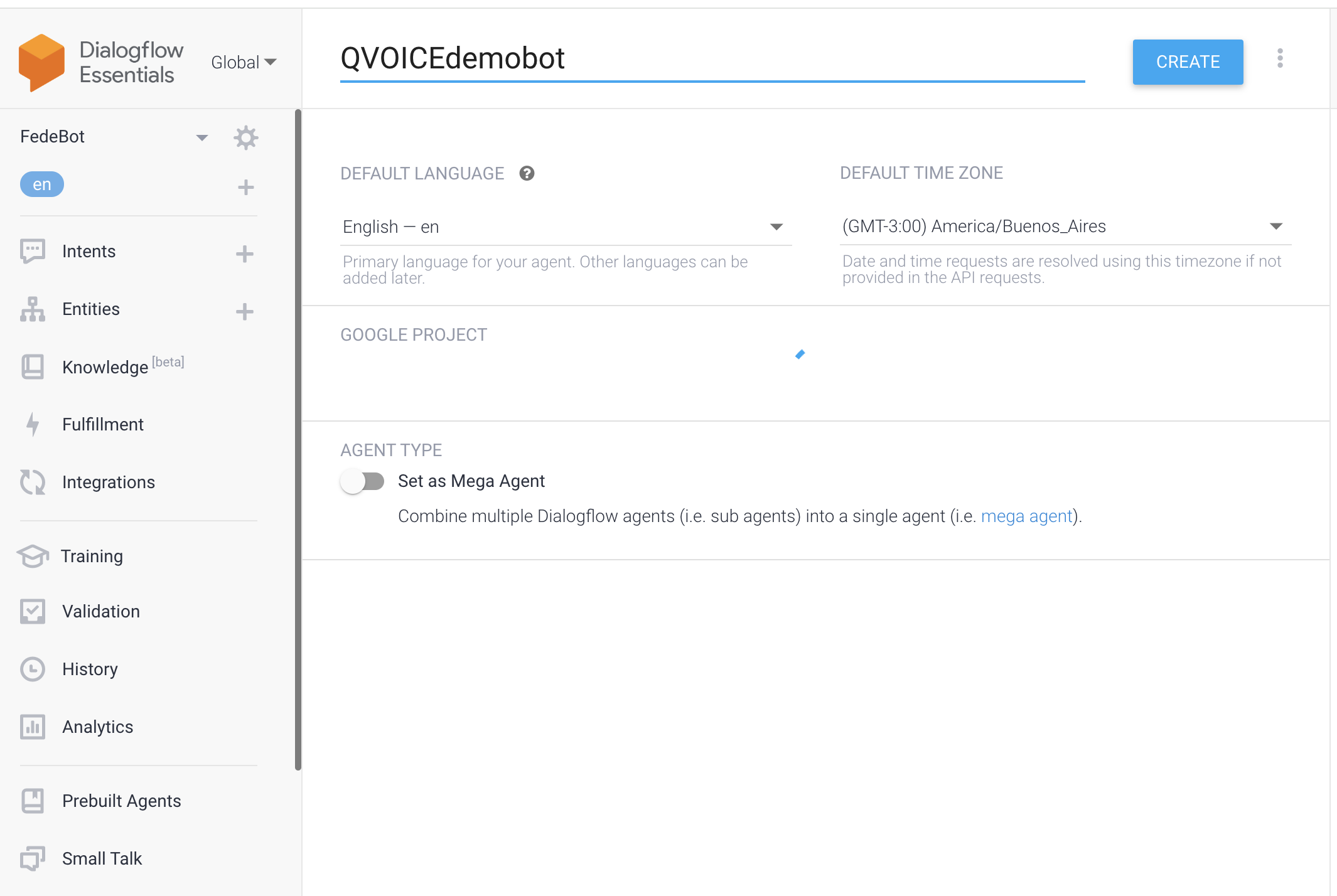Click the QVOICEdemobot agent name field
The width and height of the screenshot is (1337, 896).
pos(712,60)
